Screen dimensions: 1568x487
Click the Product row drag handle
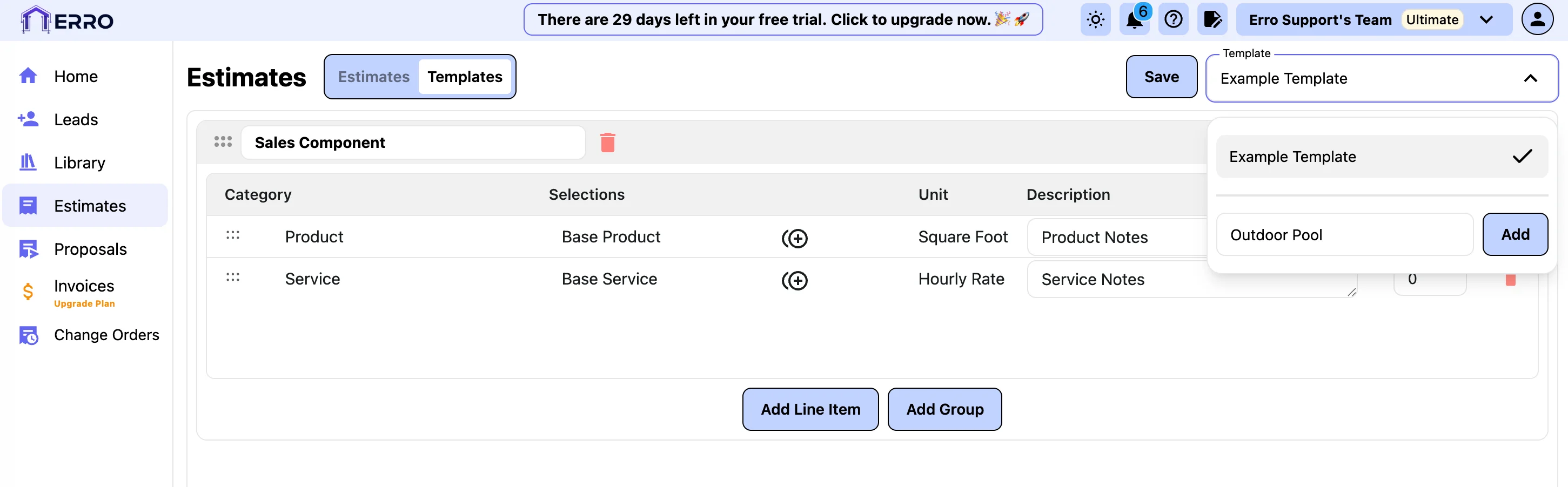tap(232, 235)
